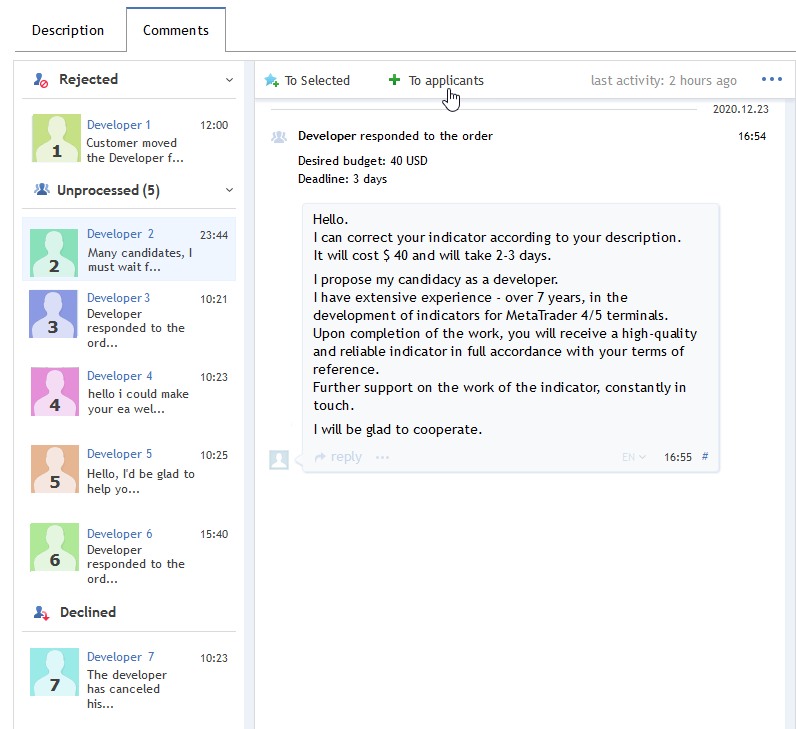
Task: Click the 'Many candidates, I must wait f...' preview
Action: click(x=140, y=260)
